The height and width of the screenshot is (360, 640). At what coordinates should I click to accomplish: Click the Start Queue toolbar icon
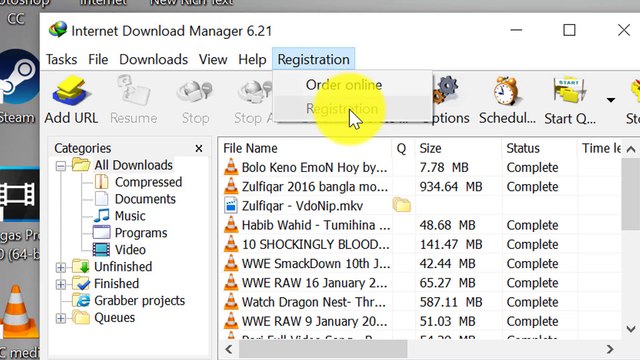pos(570,91)
